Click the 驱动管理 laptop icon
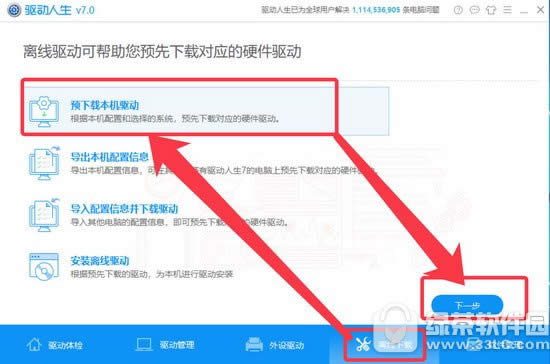The height and width of the screenshot is (364, 550). click(x=143, y=345)
